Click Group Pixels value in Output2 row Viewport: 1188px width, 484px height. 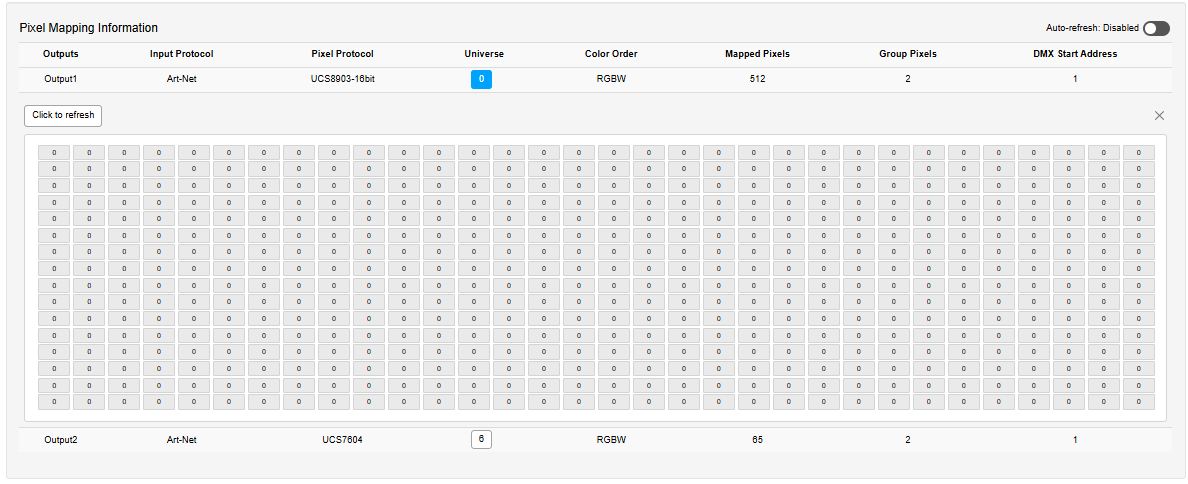tap(908, 439)
